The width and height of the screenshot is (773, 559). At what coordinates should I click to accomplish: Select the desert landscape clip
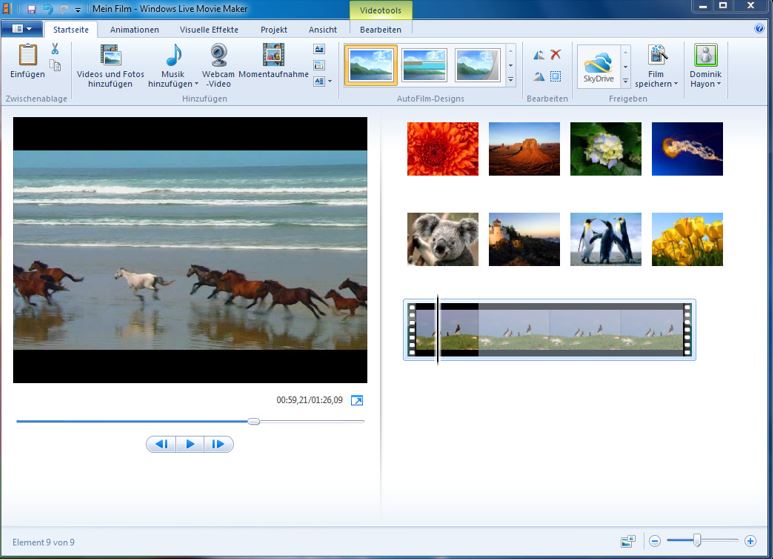[524, 149]
